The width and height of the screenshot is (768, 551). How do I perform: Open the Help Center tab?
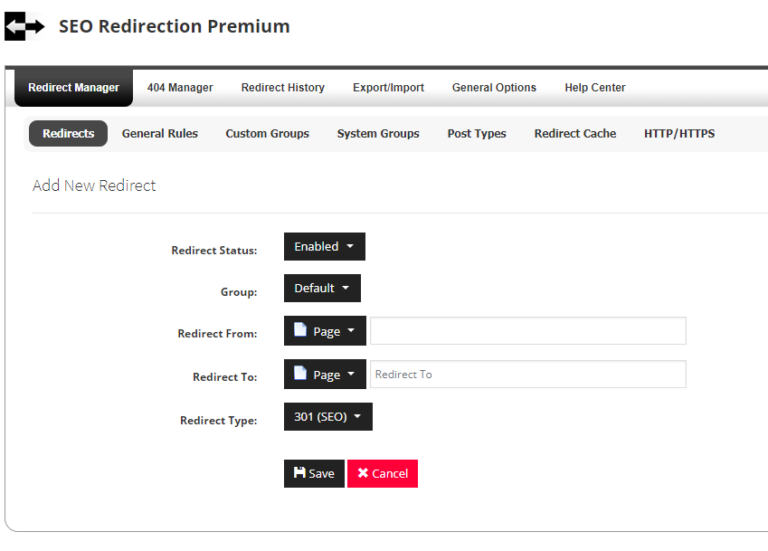click(595, 88)
